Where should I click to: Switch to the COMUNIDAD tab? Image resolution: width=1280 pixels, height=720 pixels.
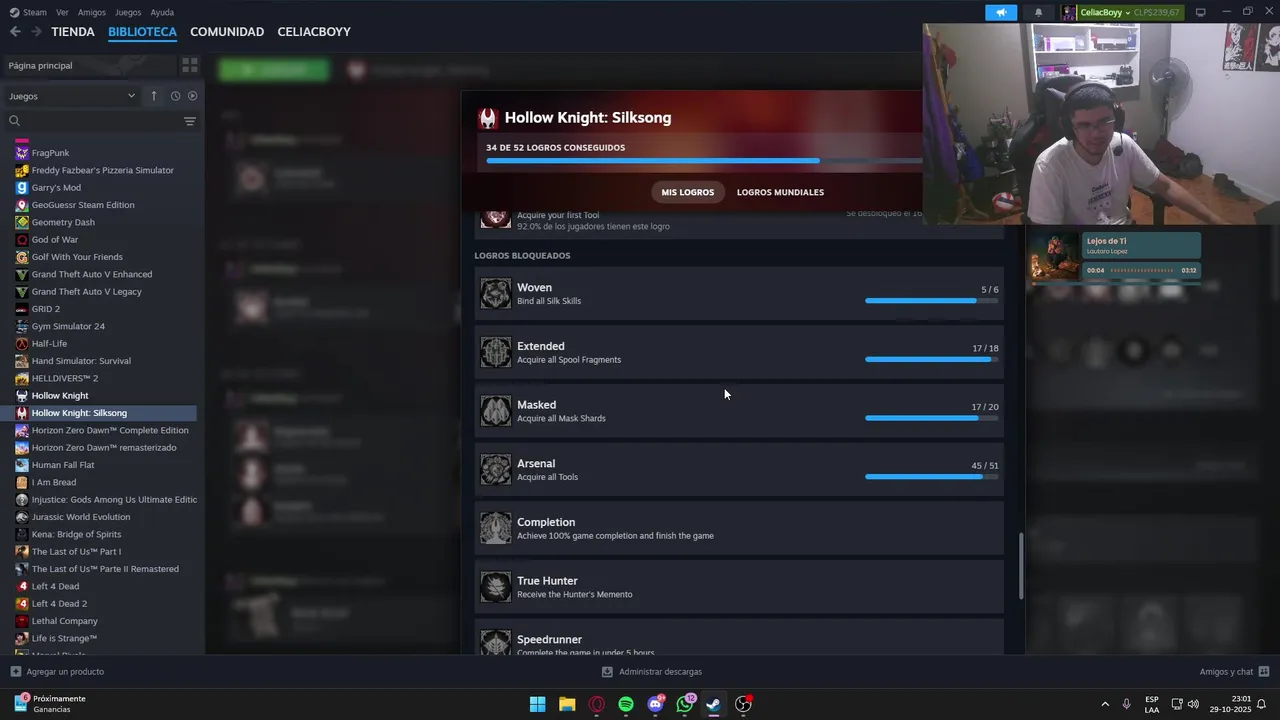tap(227, 32)
